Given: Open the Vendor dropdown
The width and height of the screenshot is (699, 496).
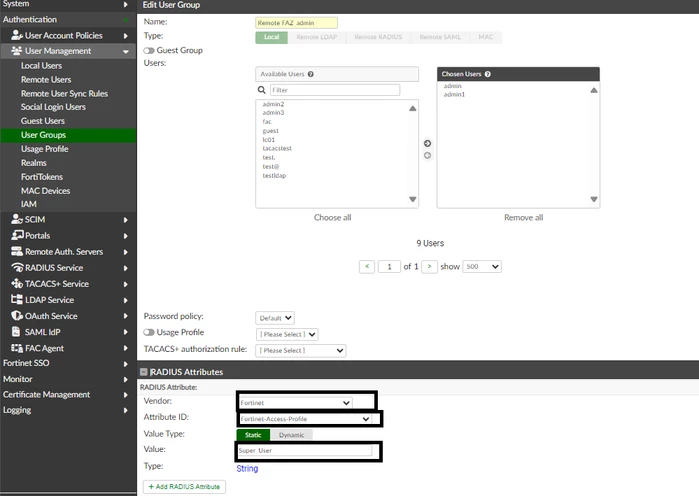Looking at the screenshot, I should [x=295, y=402].
